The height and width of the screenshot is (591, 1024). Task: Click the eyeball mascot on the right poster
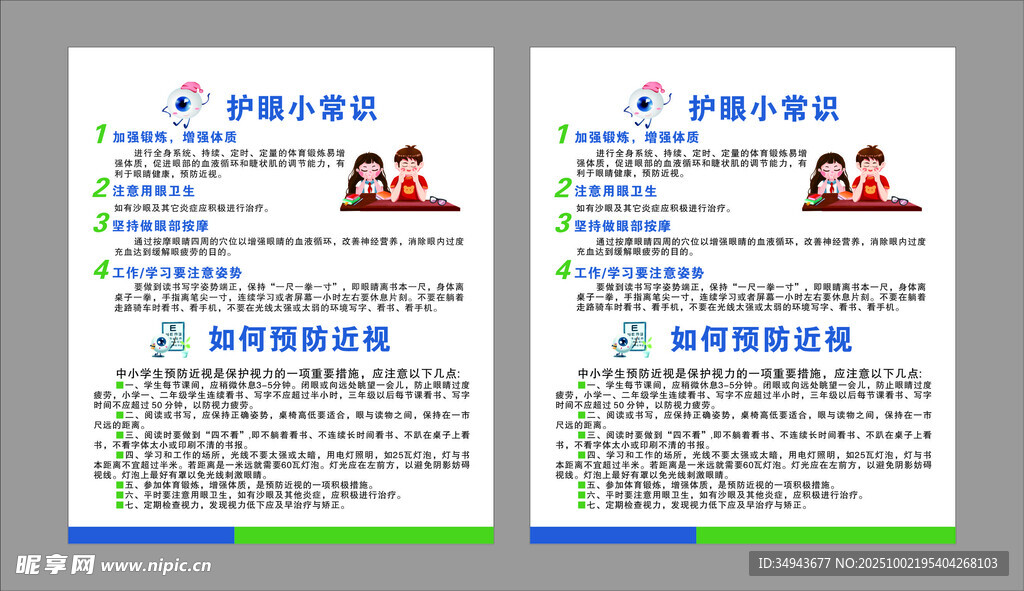pos(649,104)
